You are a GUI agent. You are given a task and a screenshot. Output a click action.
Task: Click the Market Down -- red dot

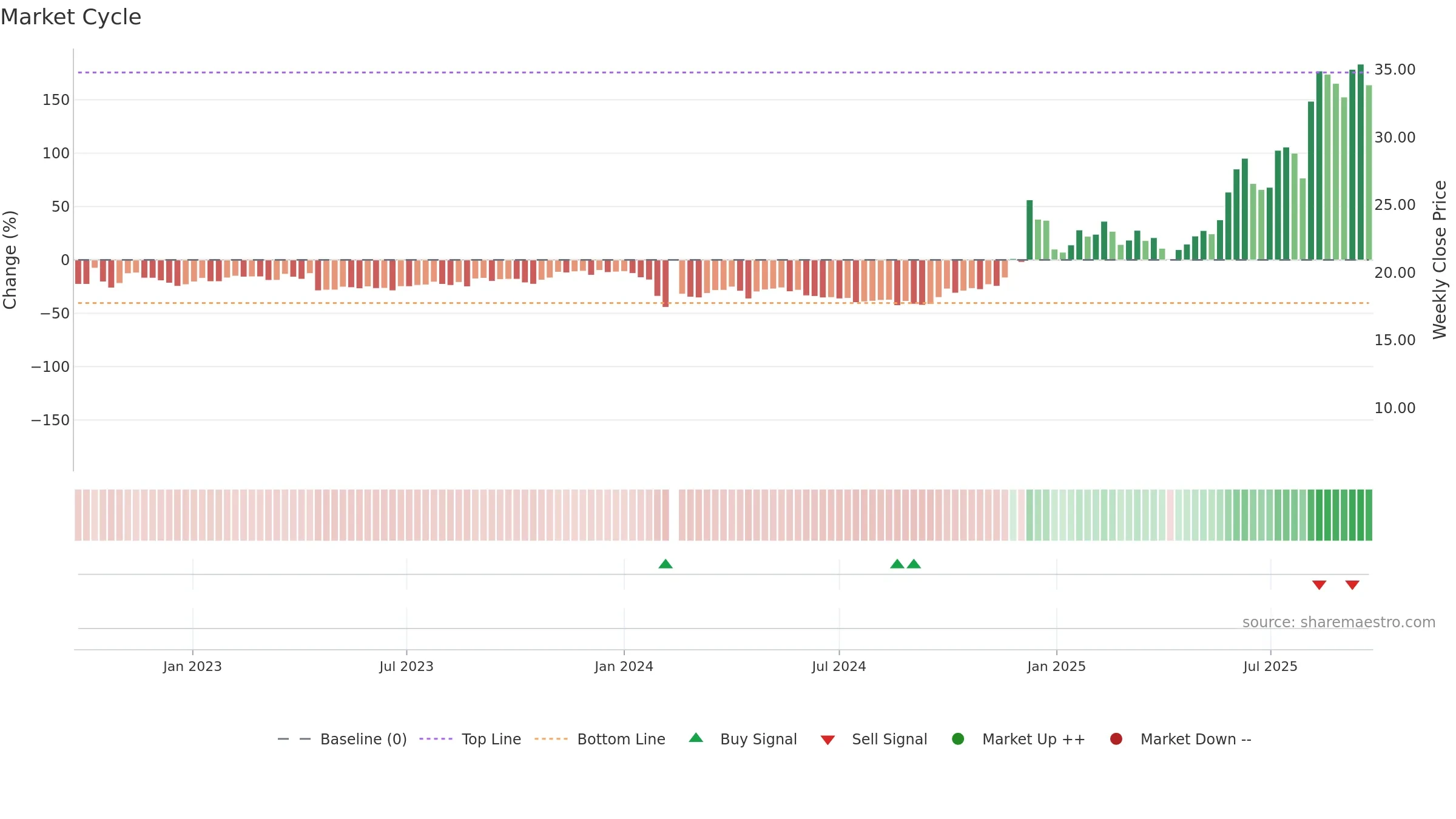coord(1116,739)
